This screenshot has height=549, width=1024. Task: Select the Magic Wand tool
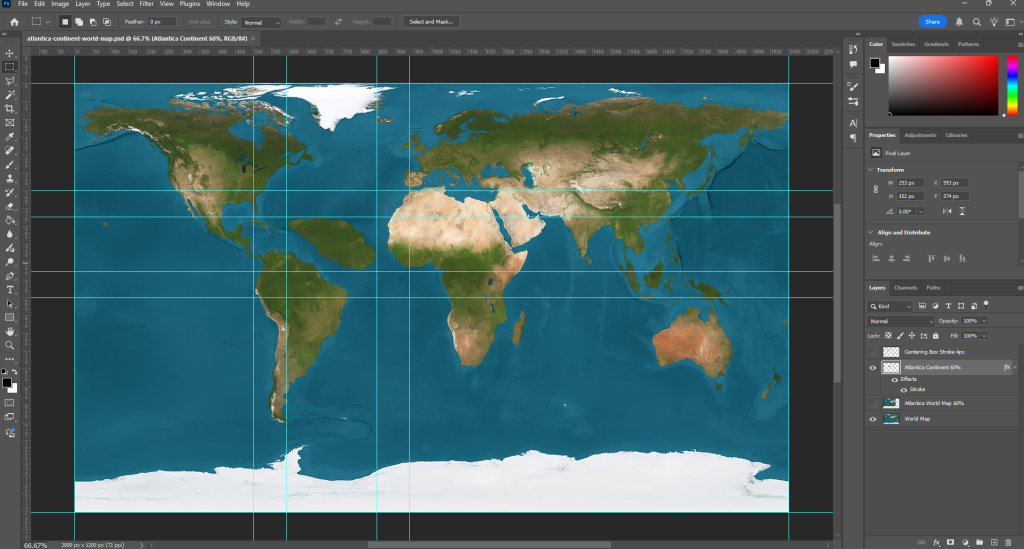coord(9,95)
